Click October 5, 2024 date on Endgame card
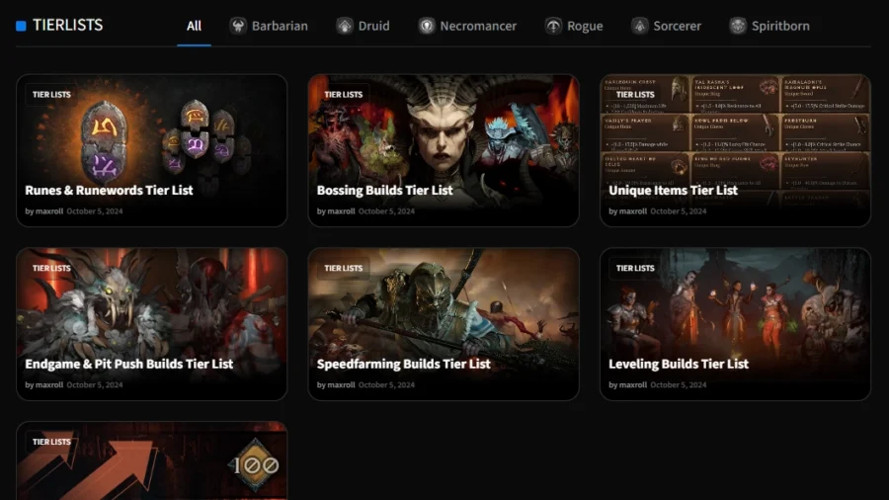 94,384
